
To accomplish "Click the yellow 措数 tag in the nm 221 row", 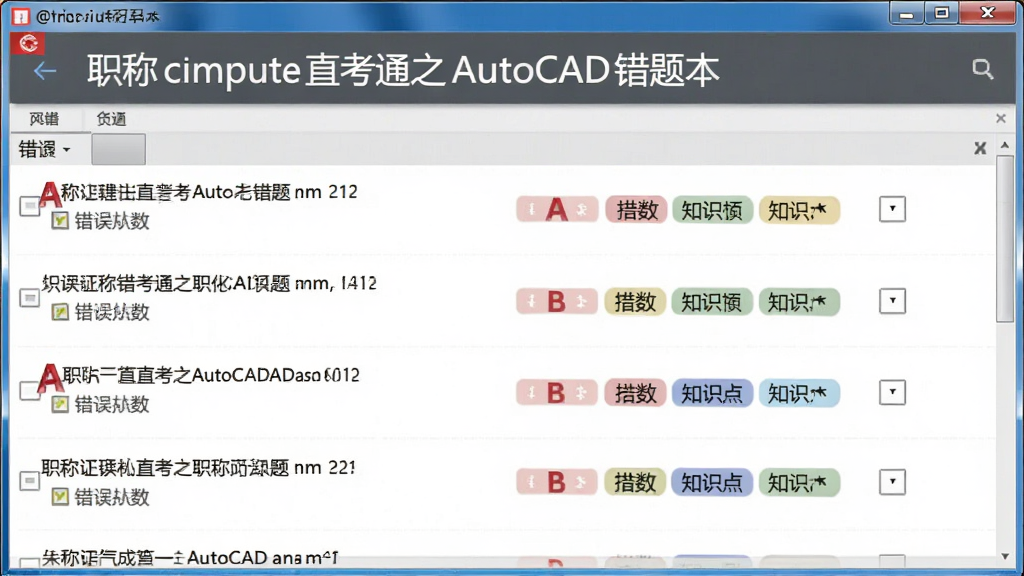I will tap(635, 482).
